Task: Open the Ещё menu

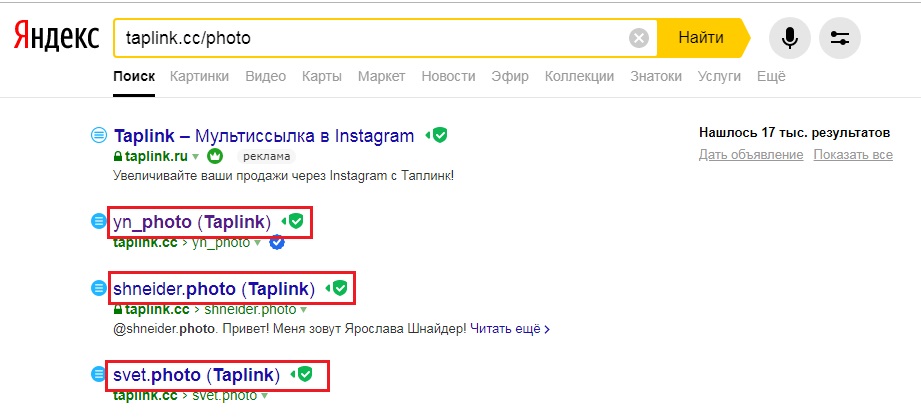Action: [771, 76]
